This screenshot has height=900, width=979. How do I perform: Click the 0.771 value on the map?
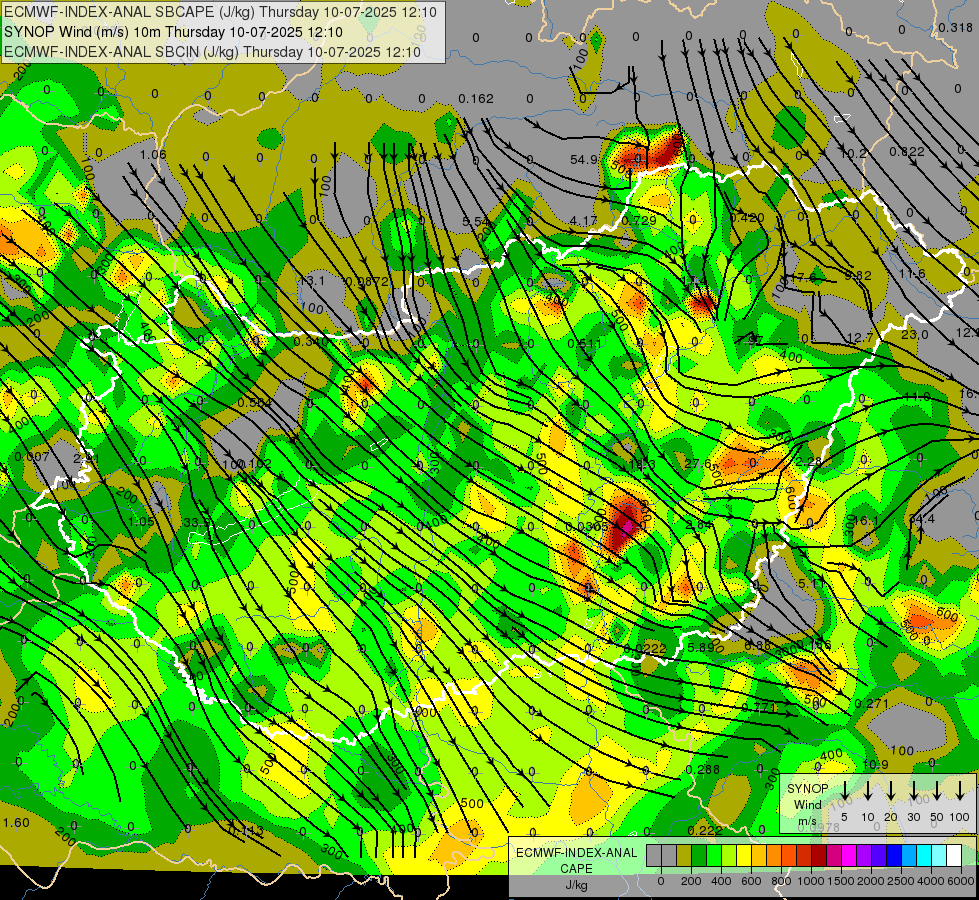coord(759,708)
